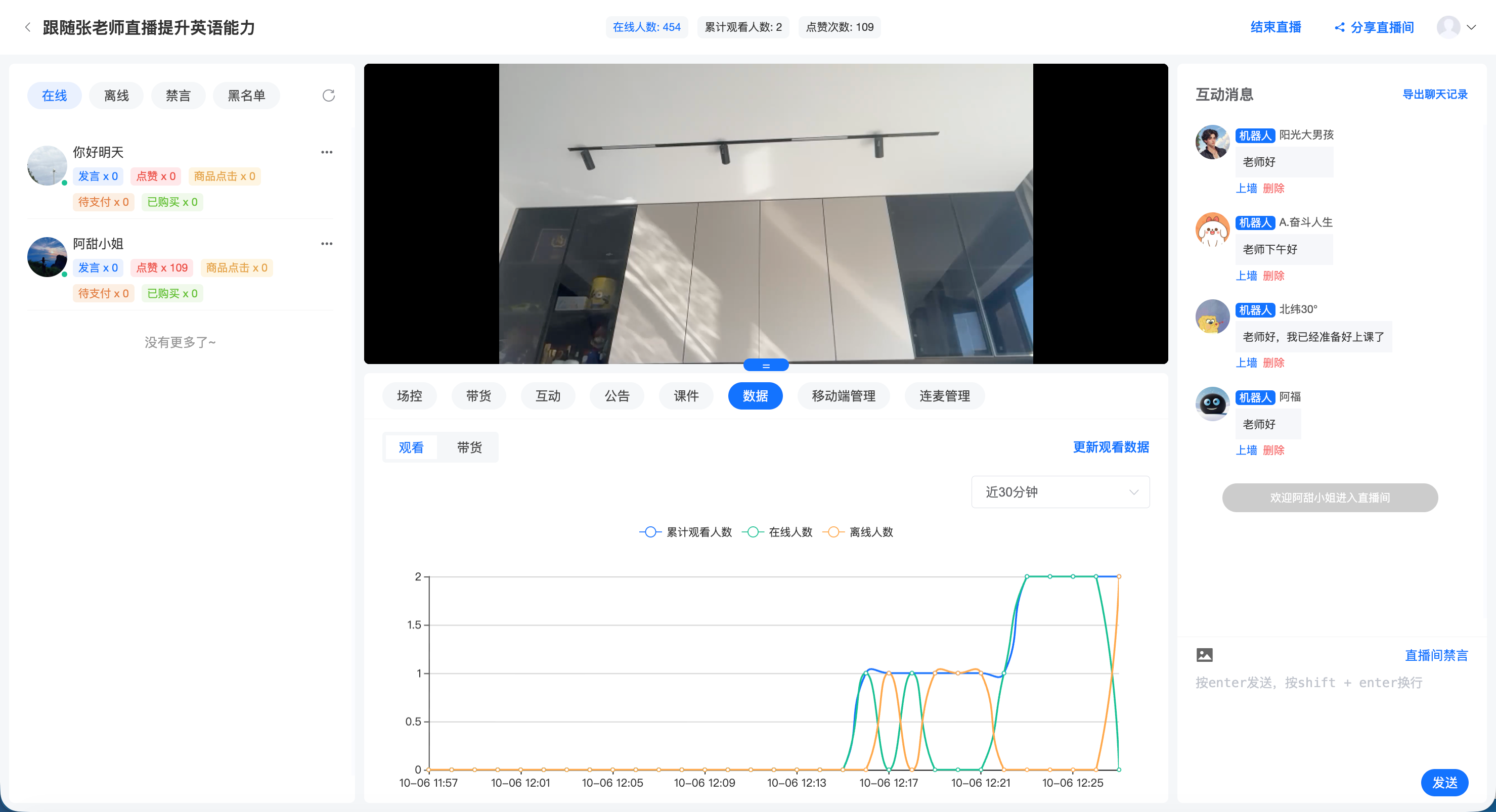Open the 场控 tab
Viewport: 1496px width, 812px height.
point(410,396)
